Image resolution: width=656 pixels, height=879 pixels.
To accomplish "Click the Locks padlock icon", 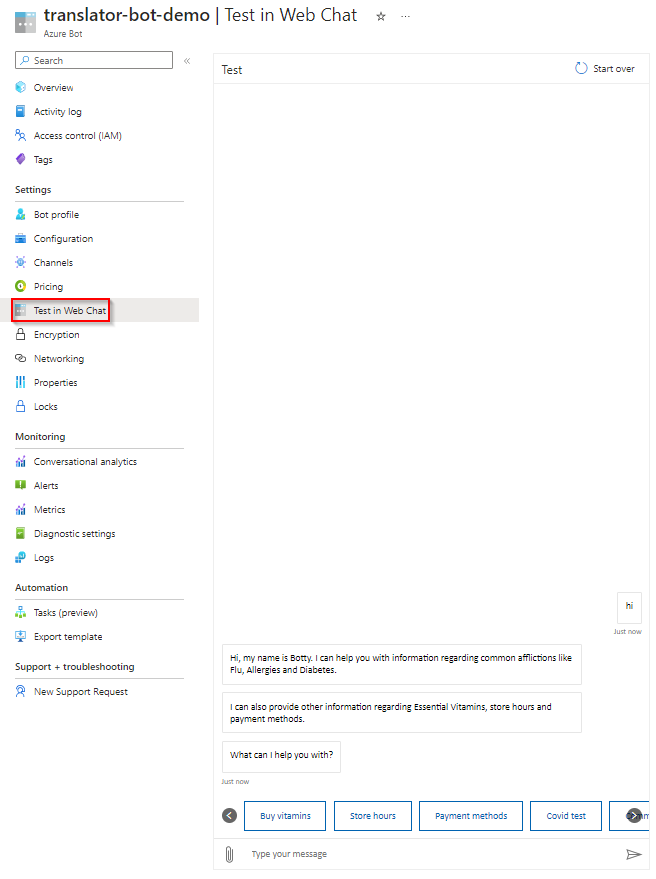I will (x=21, y=406).
